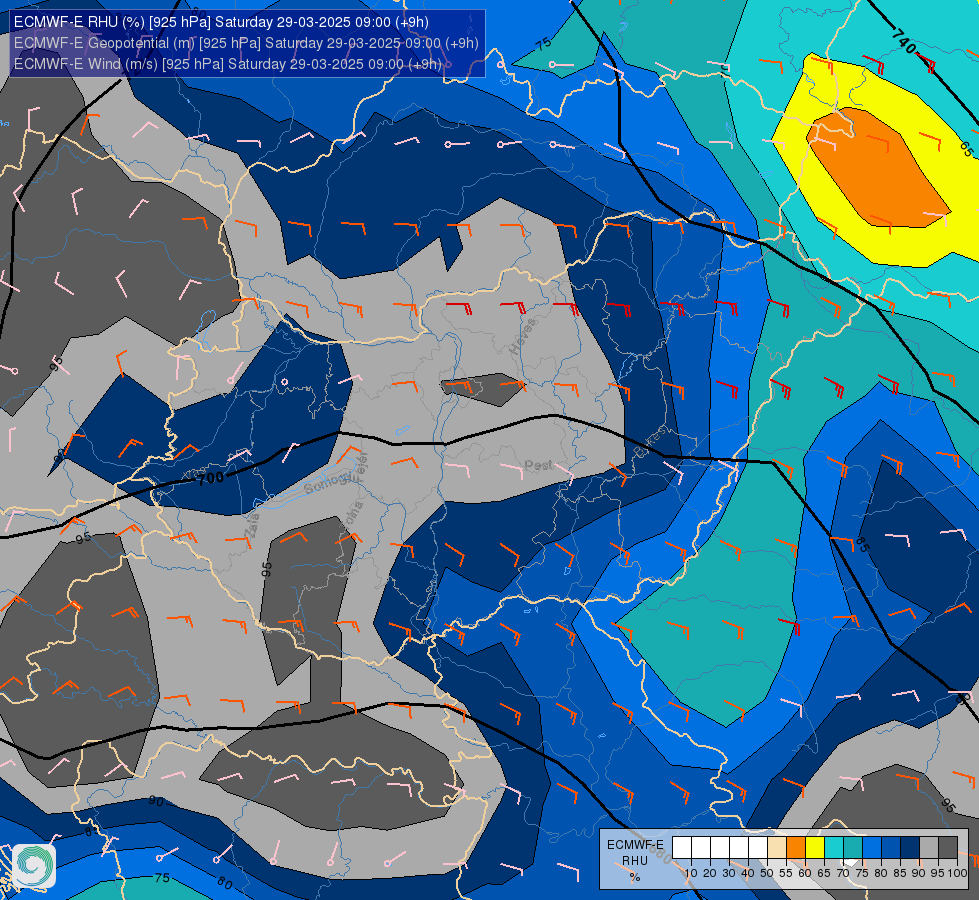
Task: Pick the yellow 60-65% legend swatch
Action: click(815, 848)
